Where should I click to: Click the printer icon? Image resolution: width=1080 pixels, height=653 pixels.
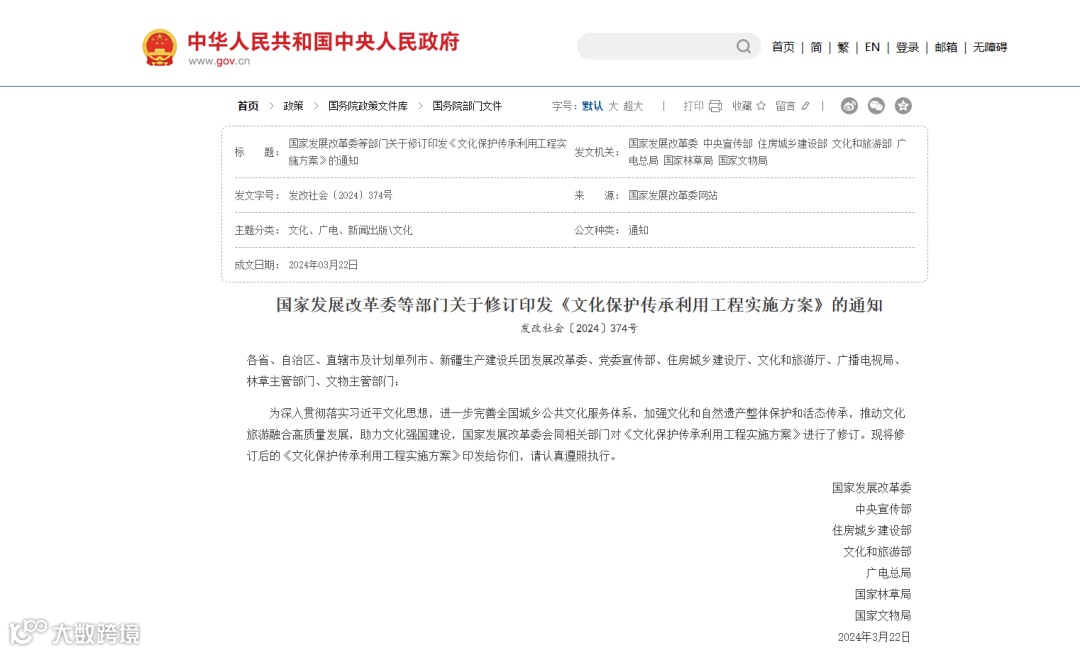(x=716, y=106)
